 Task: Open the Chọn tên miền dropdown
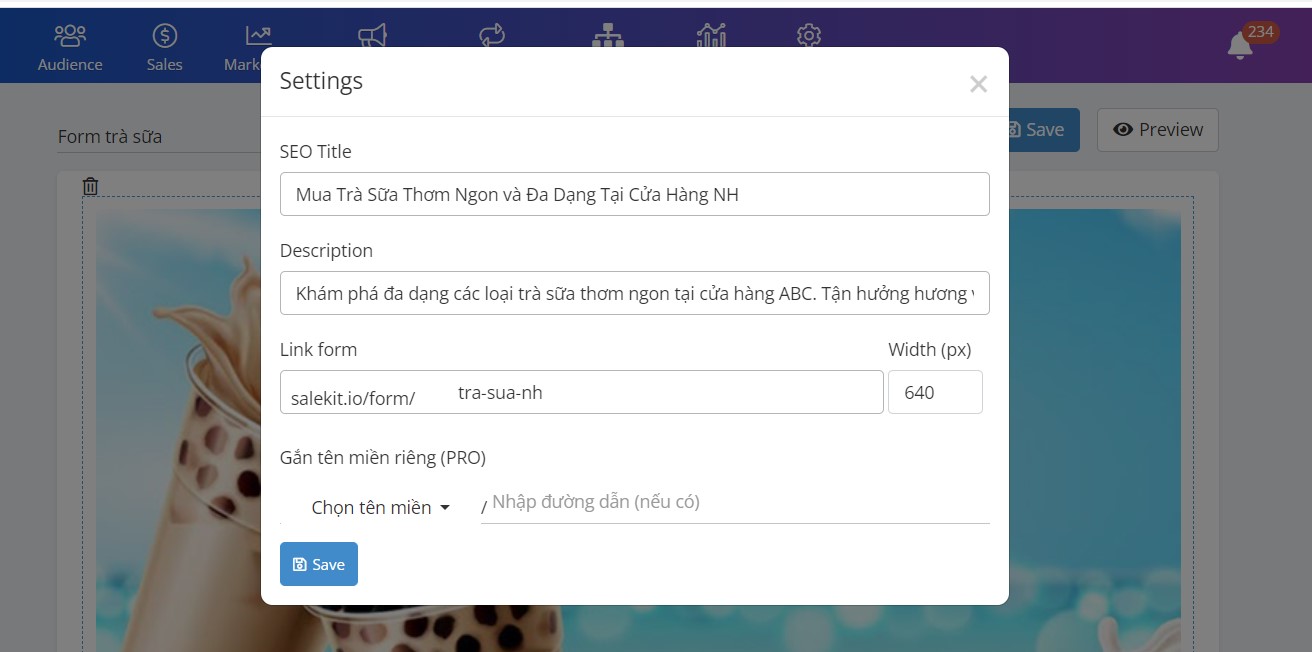pos(380,507)
